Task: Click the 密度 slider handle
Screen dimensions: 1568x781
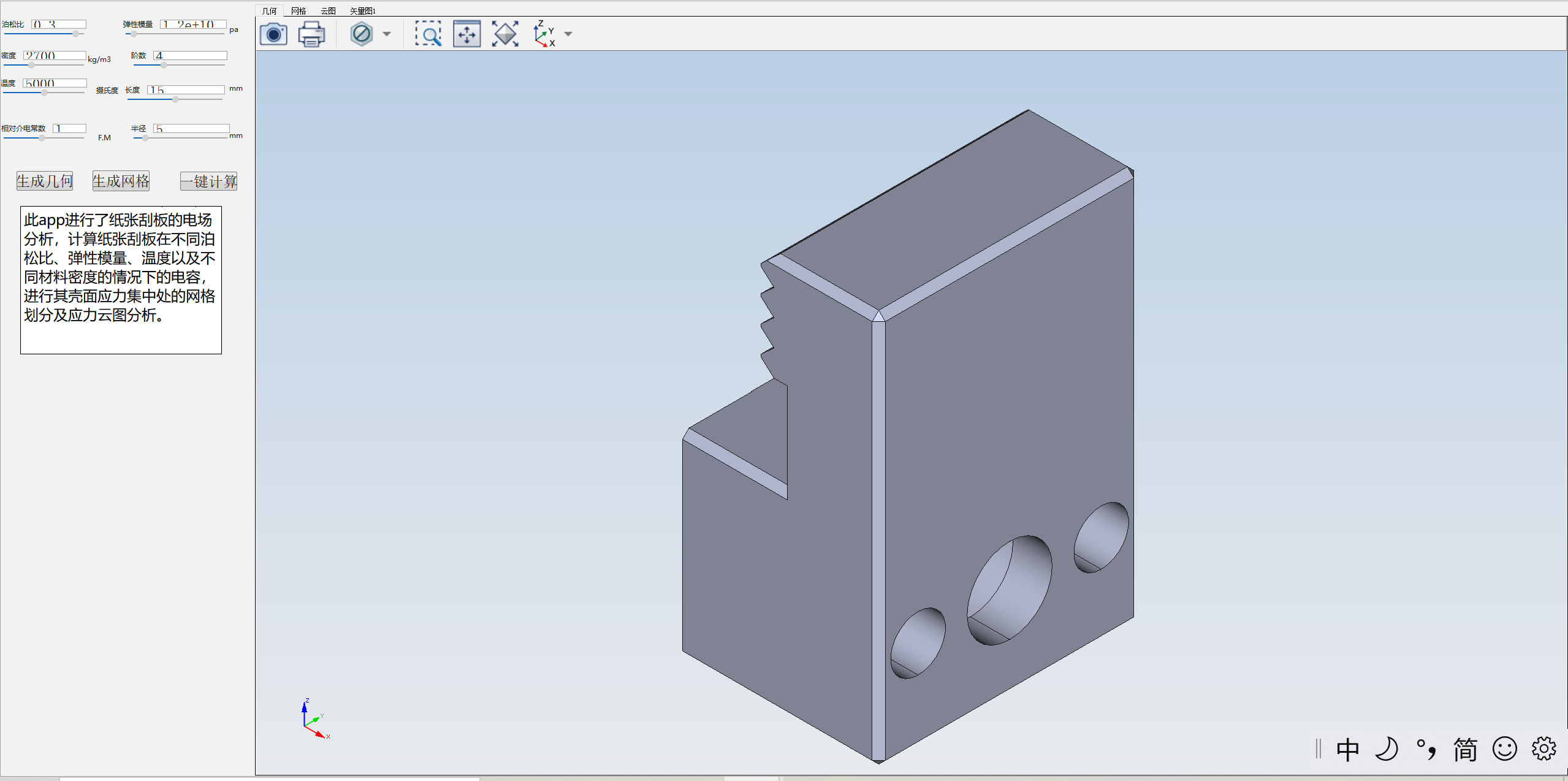Action: [32, 65]
